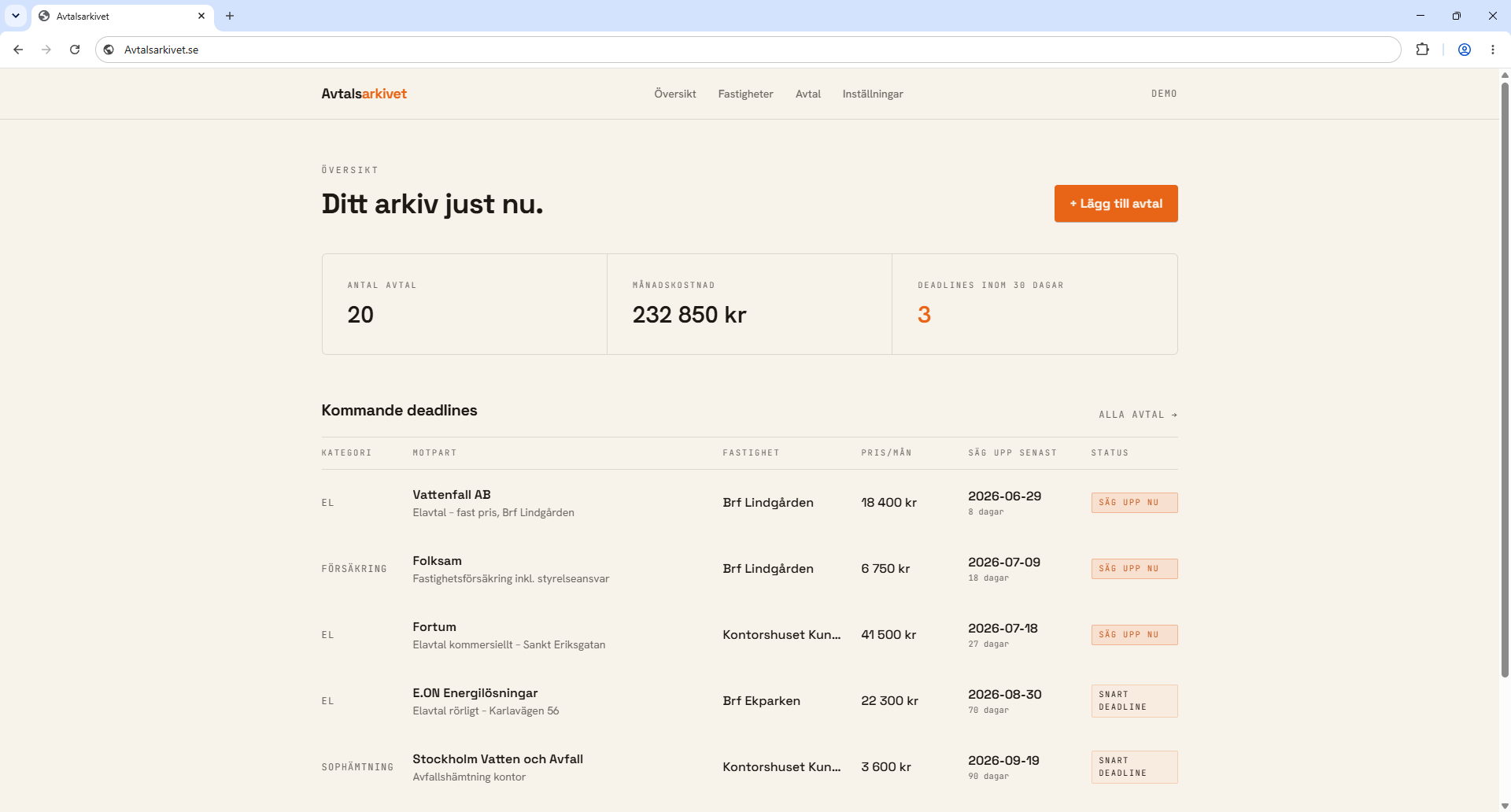Click the STATUS column header
This screenshot has width=1511, height=812.
coord(1110,453)
